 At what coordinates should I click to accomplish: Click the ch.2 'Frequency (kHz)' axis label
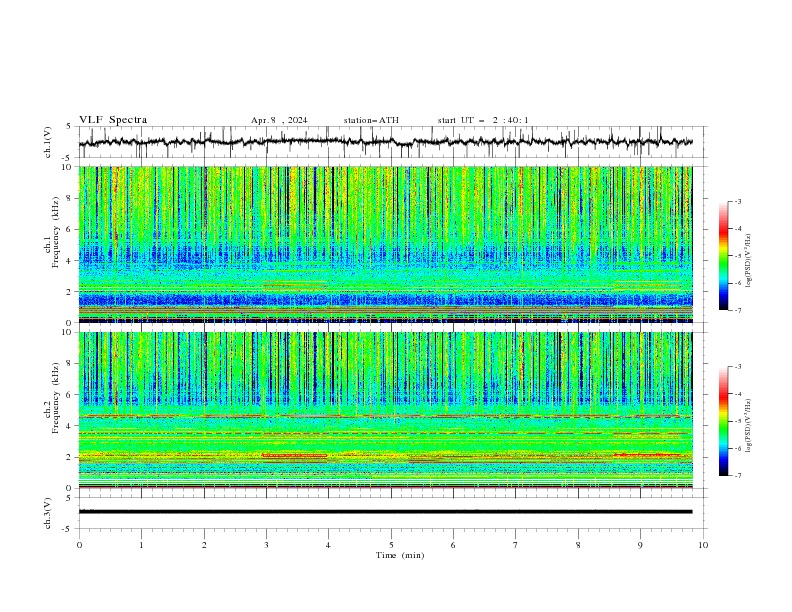point(56,398)
